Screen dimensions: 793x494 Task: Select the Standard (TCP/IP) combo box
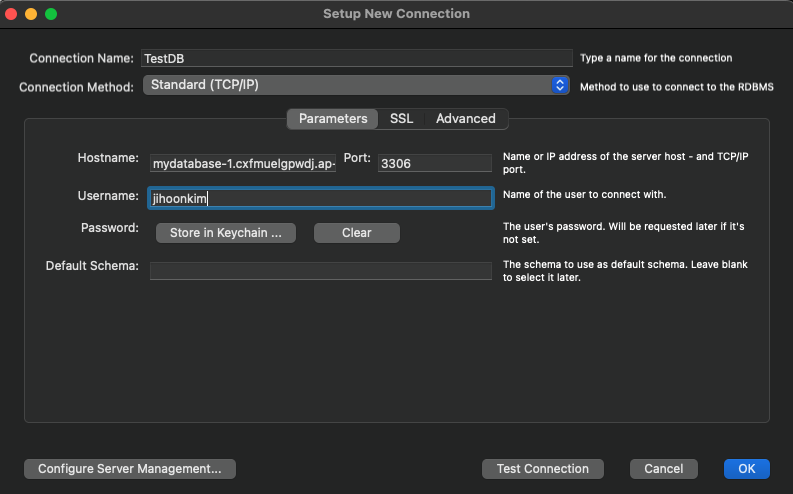point(356,85)
